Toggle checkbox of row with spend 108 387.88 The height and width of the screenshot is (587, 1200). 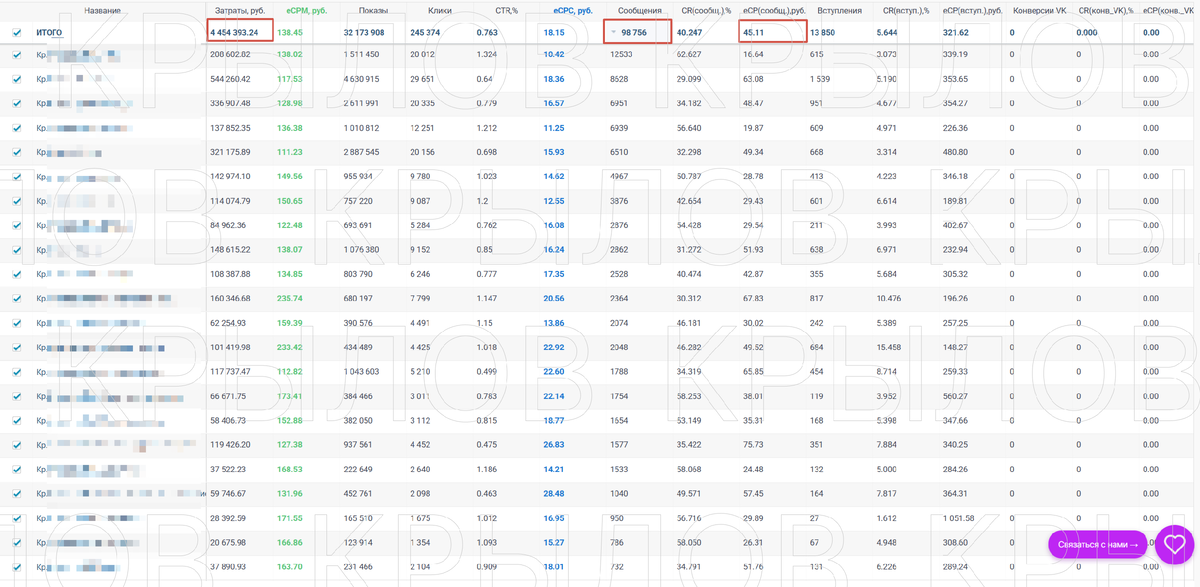17,274
